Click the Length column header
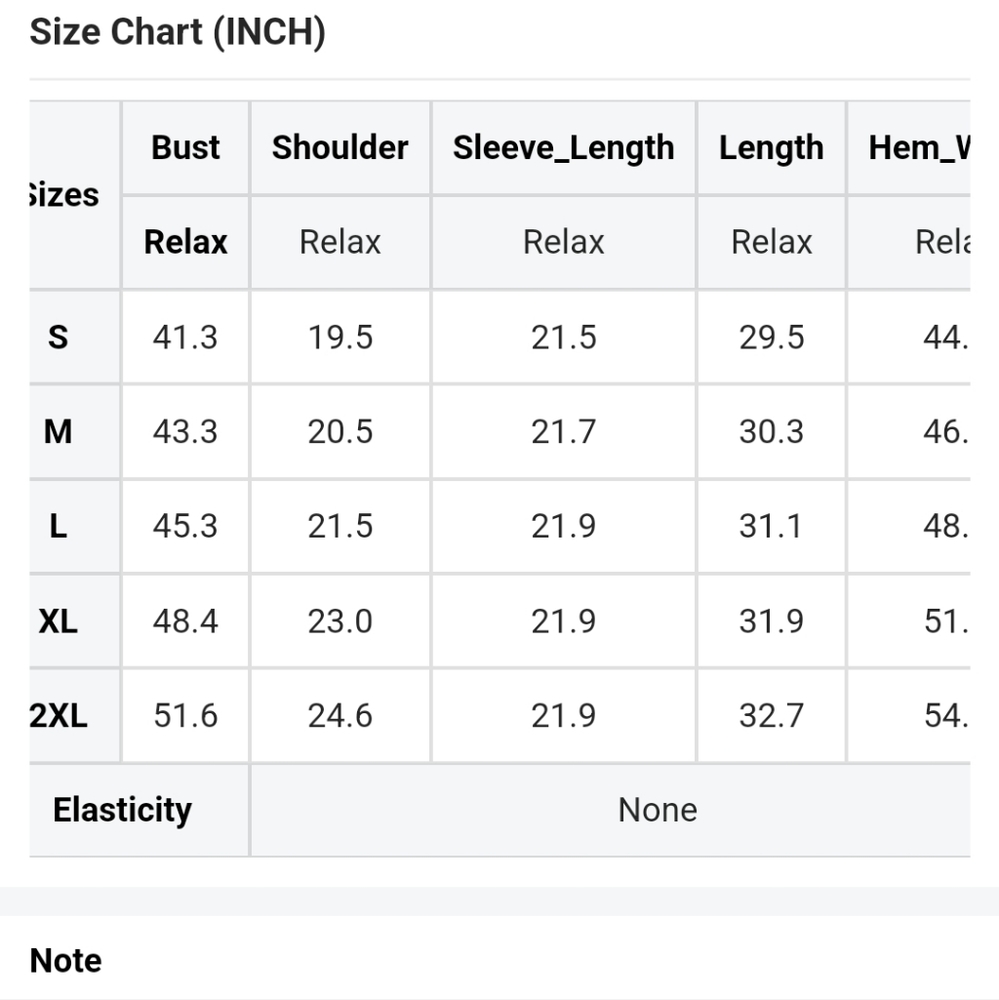Image resolution: width=999 pixels, height=1000 pixels. pyautogui.click(x=771, y=148)
